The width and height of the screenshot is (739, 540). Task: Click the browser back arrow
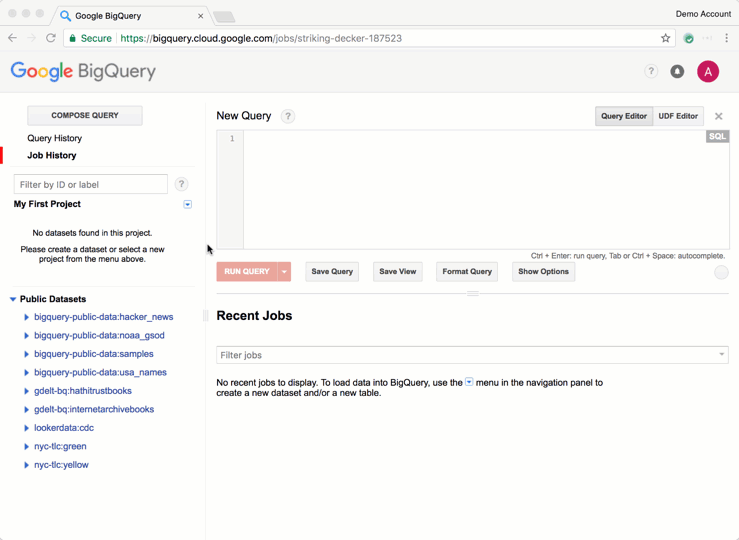tap(13, 38)
